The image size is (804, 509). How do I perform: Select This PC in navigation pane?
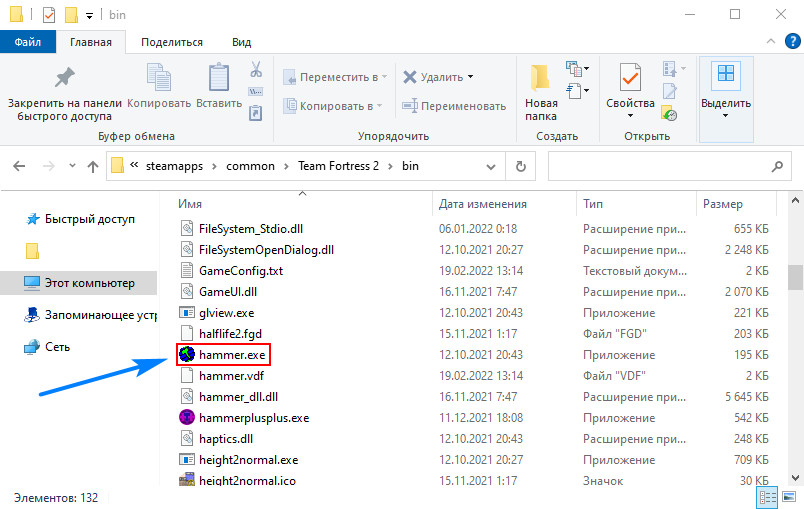[78, 283]
